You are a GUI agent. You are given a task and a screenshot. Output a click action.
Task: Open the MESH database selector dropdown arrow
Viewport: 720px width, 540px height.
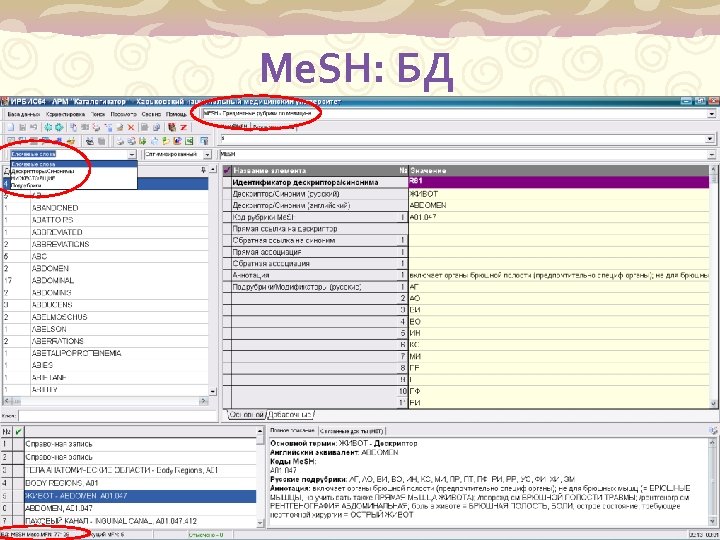(x=712, y=113)
